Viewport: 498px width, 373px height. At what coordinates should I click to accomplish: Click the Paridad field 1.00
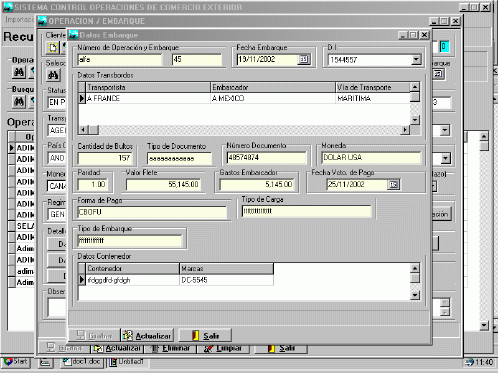[93, 184]
